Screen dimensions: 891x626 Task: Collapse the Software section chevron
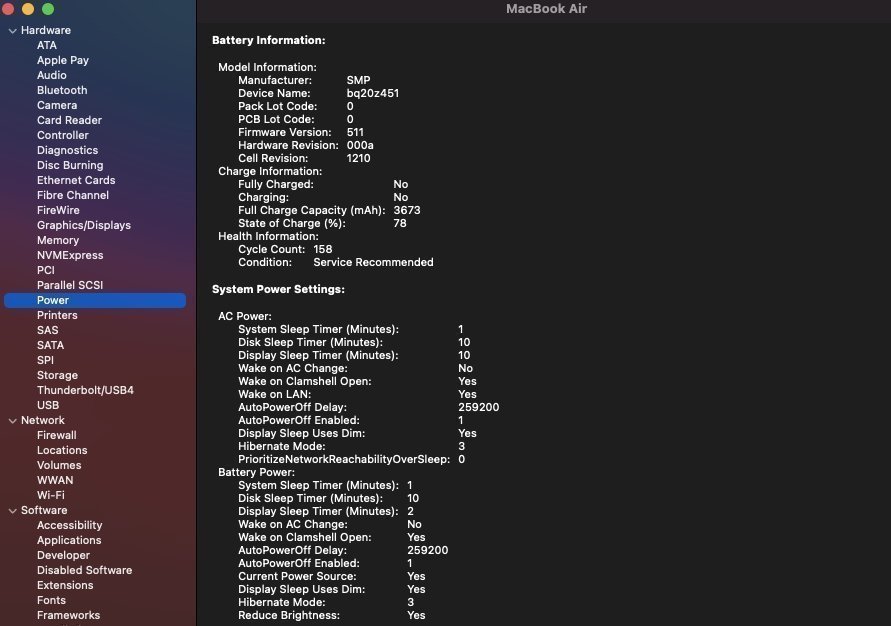pyautogui.click(x=12, y=511)
